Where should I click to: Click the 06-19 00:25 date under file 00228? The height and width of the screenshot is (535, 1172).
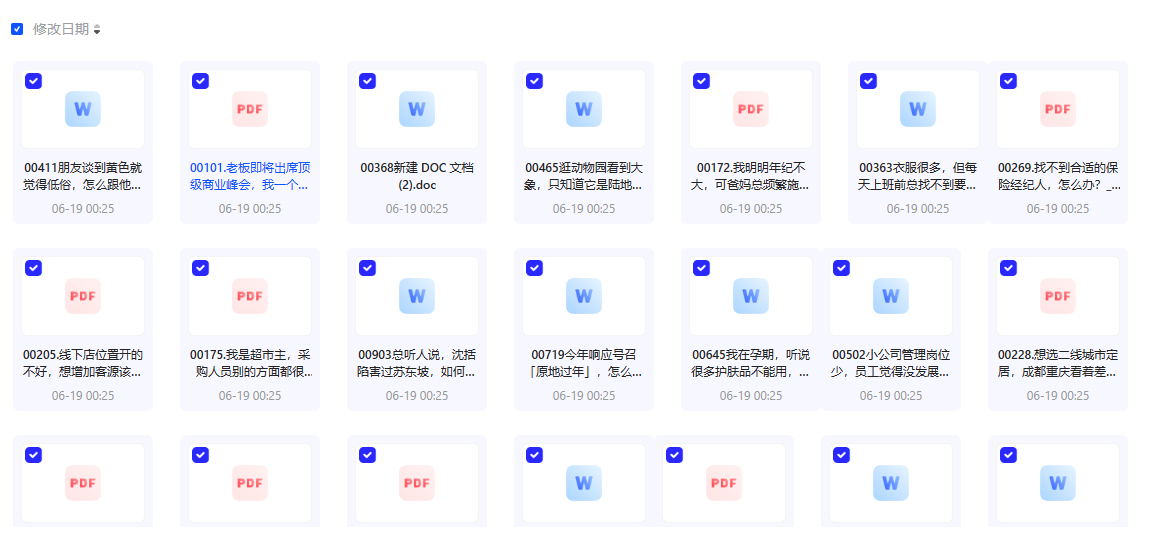1058,395
